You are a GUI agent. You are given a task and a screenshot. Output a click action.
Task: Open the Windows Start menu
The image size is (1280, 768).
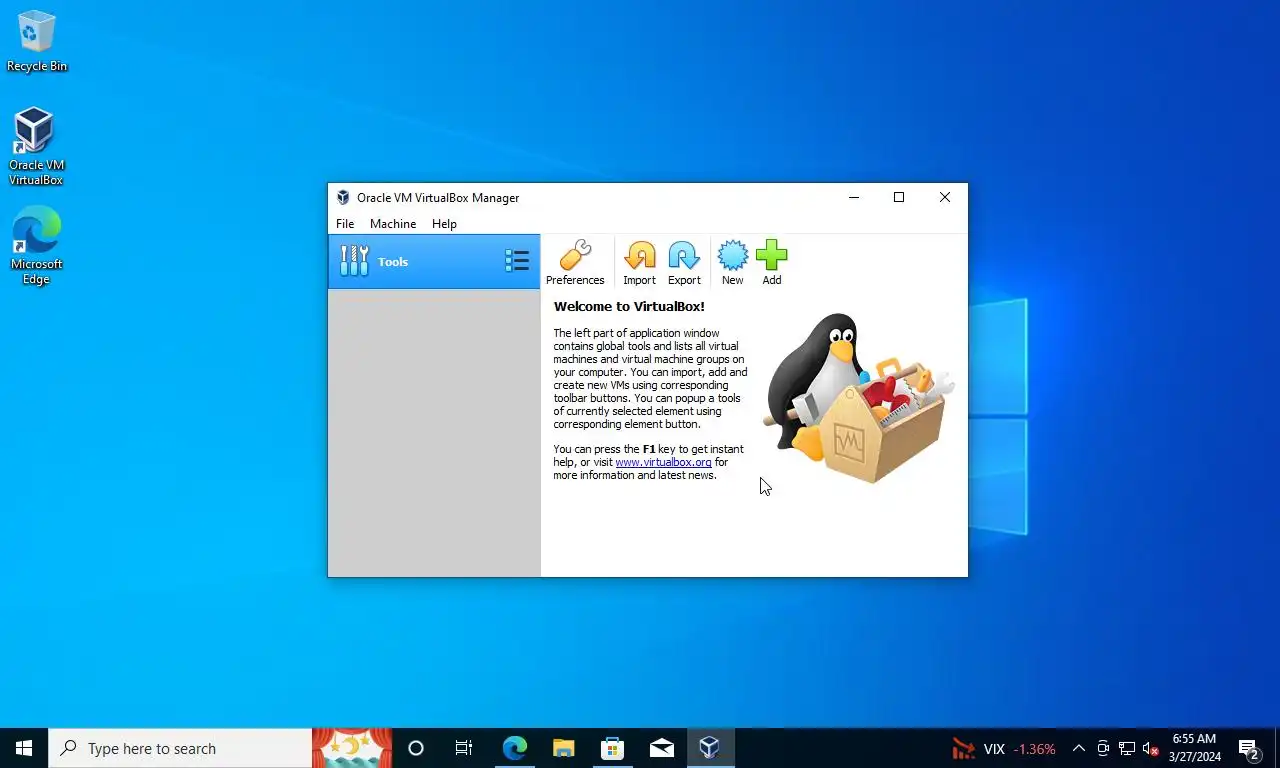click(x=24, y=748)
